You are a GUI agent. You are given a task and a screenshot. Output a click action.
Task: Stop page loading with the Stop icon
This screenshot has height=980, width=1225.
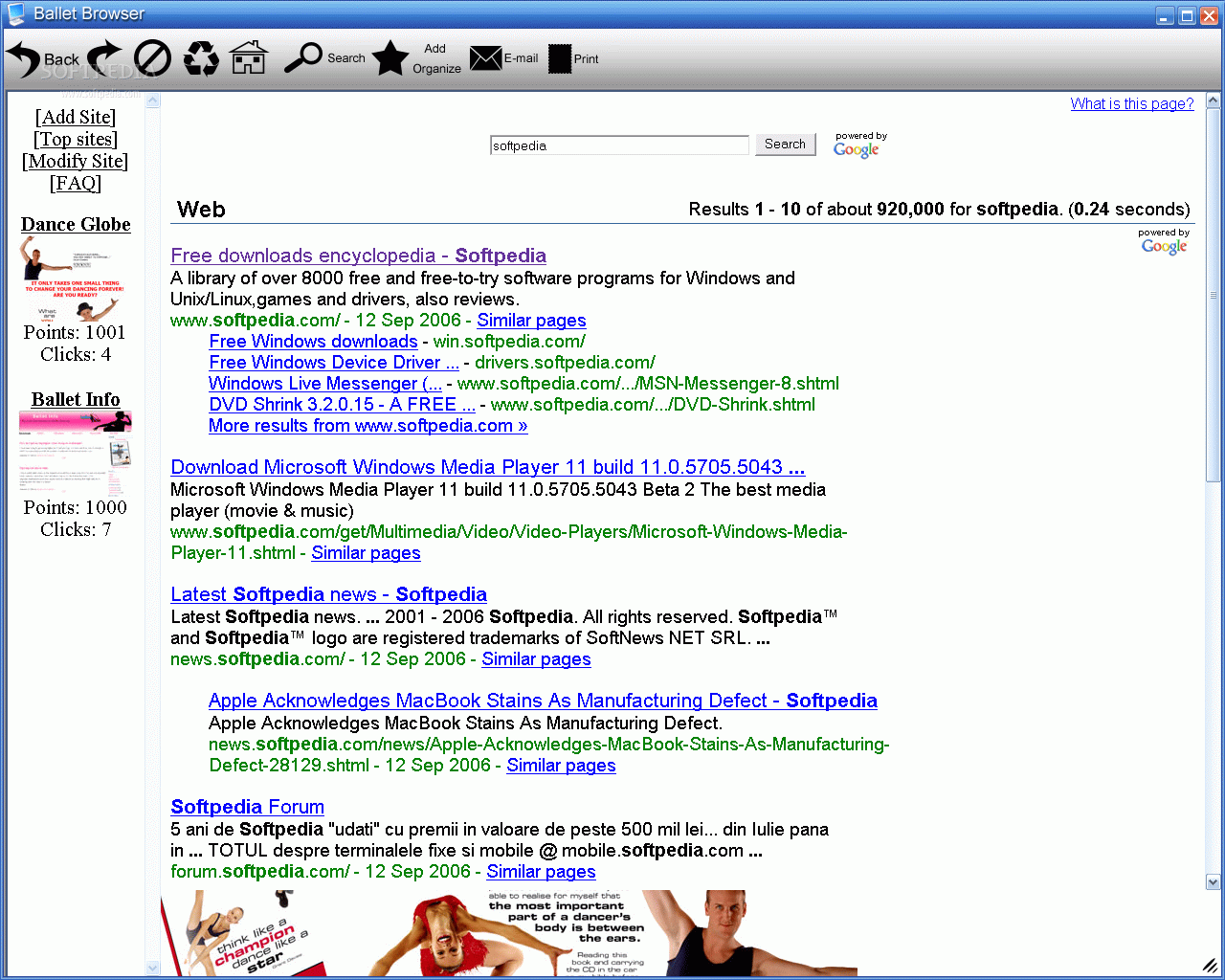(152, 58)
